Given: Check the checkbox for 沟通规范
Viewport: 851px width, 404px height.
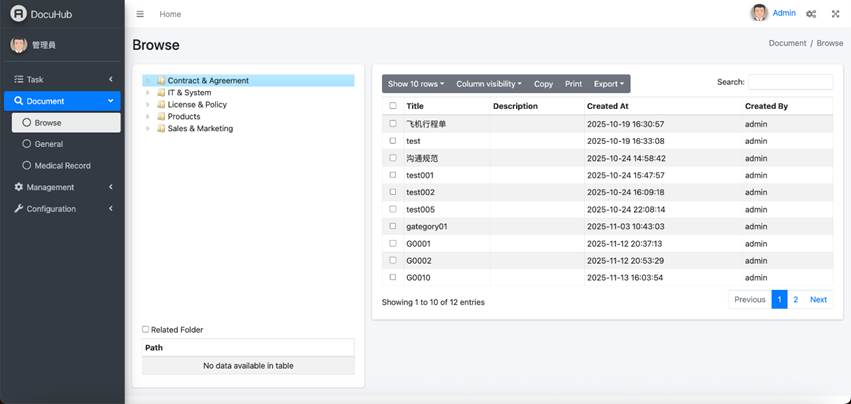Looking at the screenshot, I should coord(393,158).
